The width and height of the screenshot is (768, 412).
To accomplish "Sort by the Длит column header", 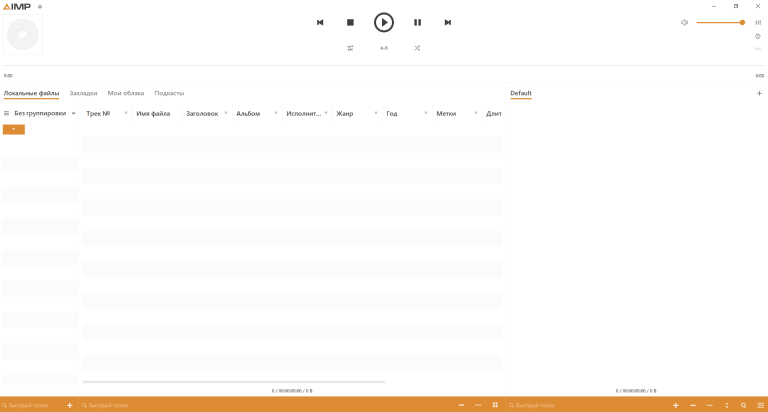I will [494, 114].
